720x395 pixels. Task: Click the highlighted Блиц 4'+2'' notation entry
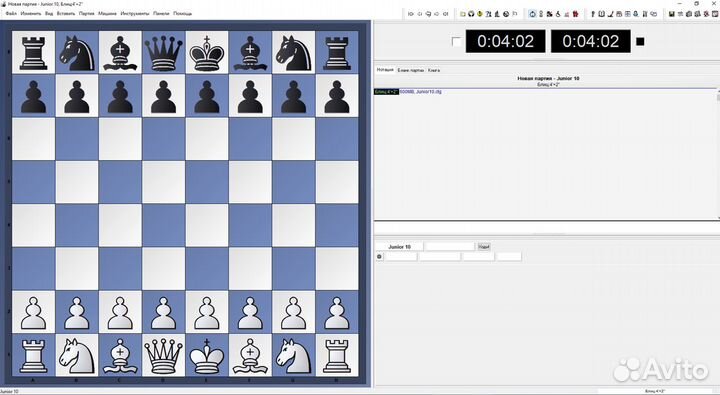pos(386,92)
